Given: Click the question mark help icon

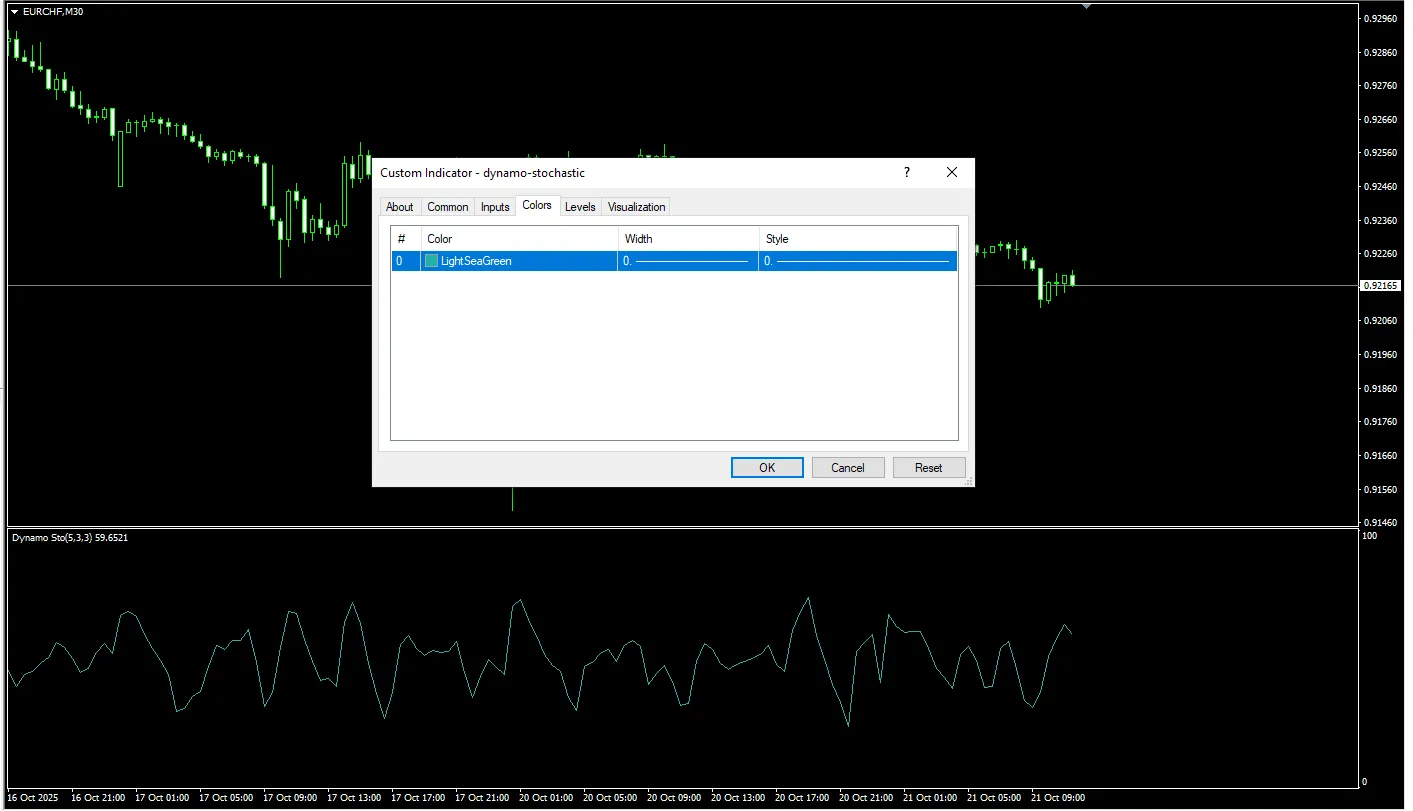Looking at the screenshot, I should (907, 173).
